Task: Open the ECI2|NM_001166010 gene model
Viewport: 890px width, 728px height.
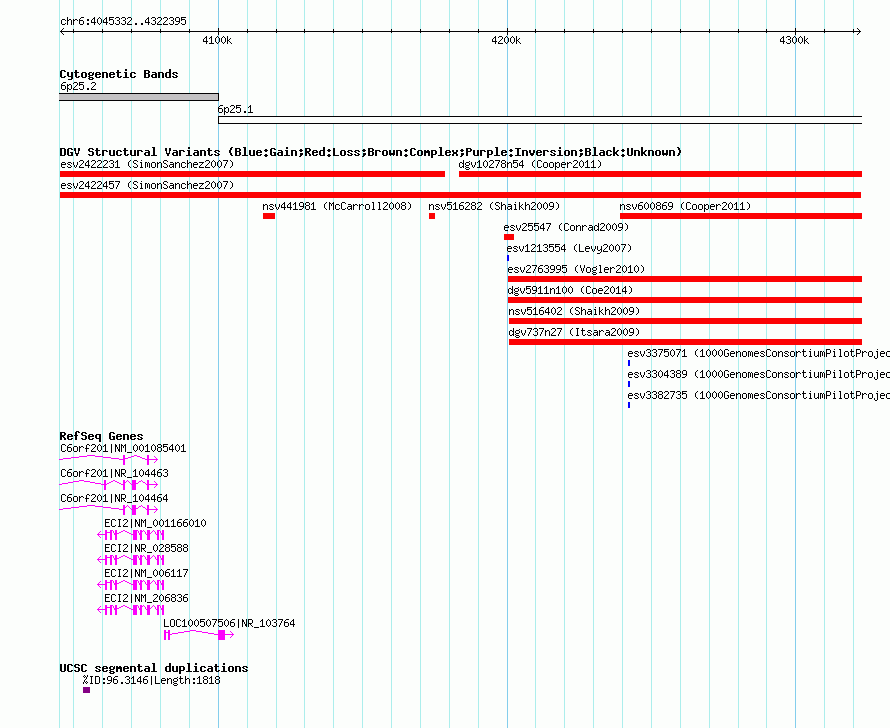Action: tap(131, 535)
